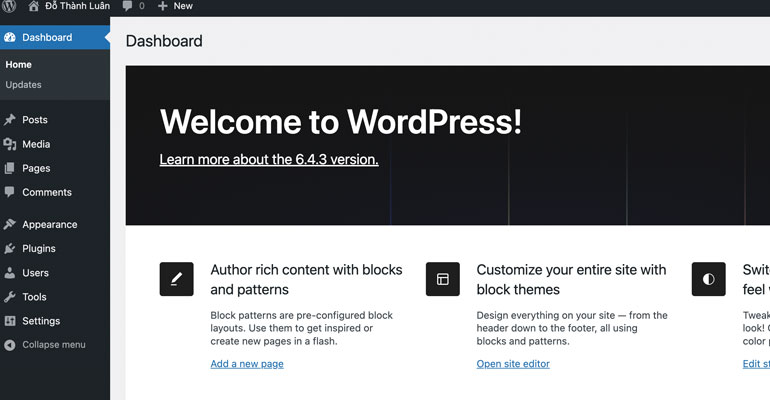The image size is (770, 400).
Task: Click the Design everything on your site paragraph
Action: click(x=572, y=328)
